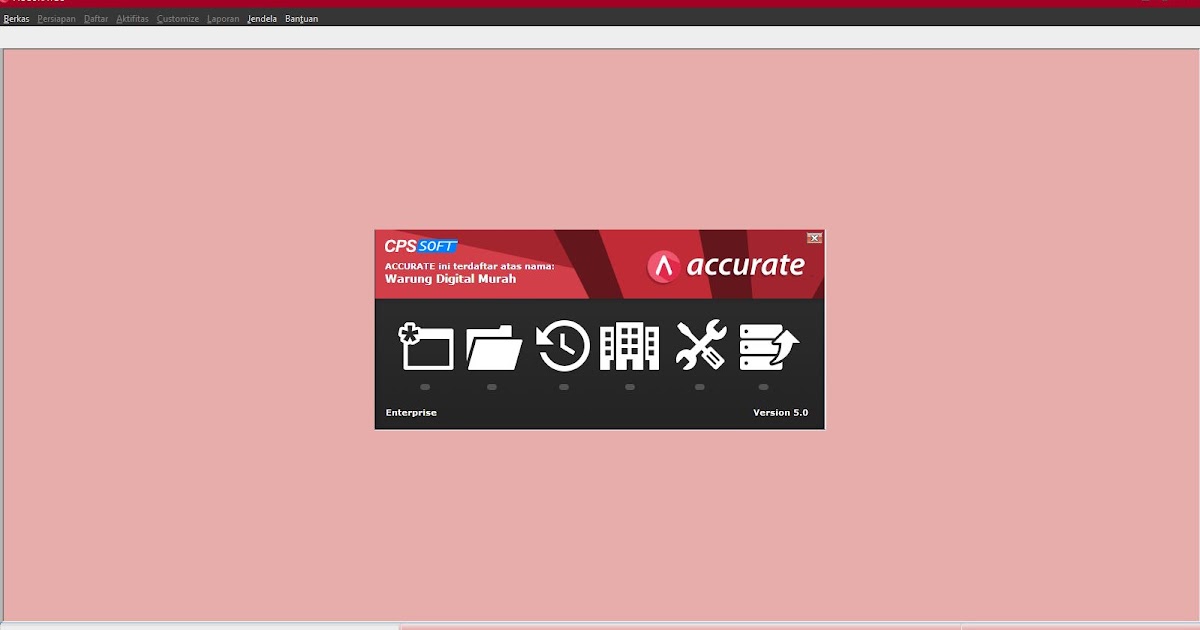The width and height of the screenshot is (1200, 630).
Task: Open the Customize menu
Action: tap(178, 19)
